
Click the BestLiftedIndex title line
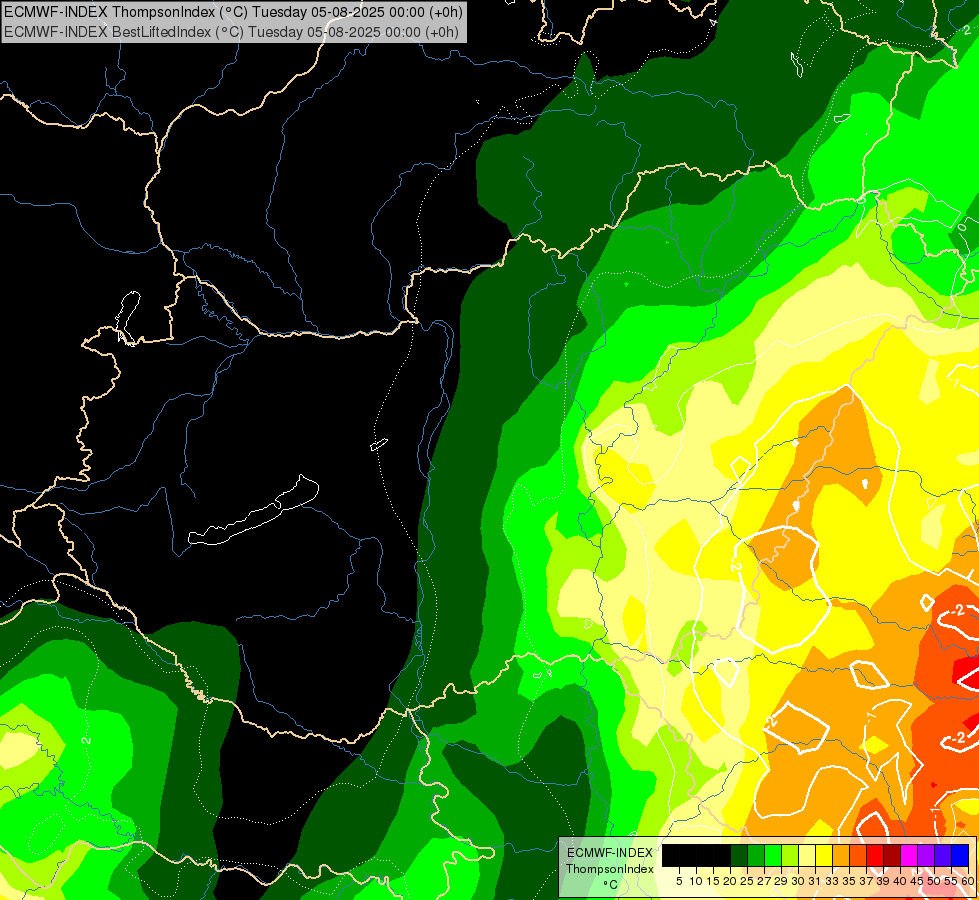pos(232,31)
